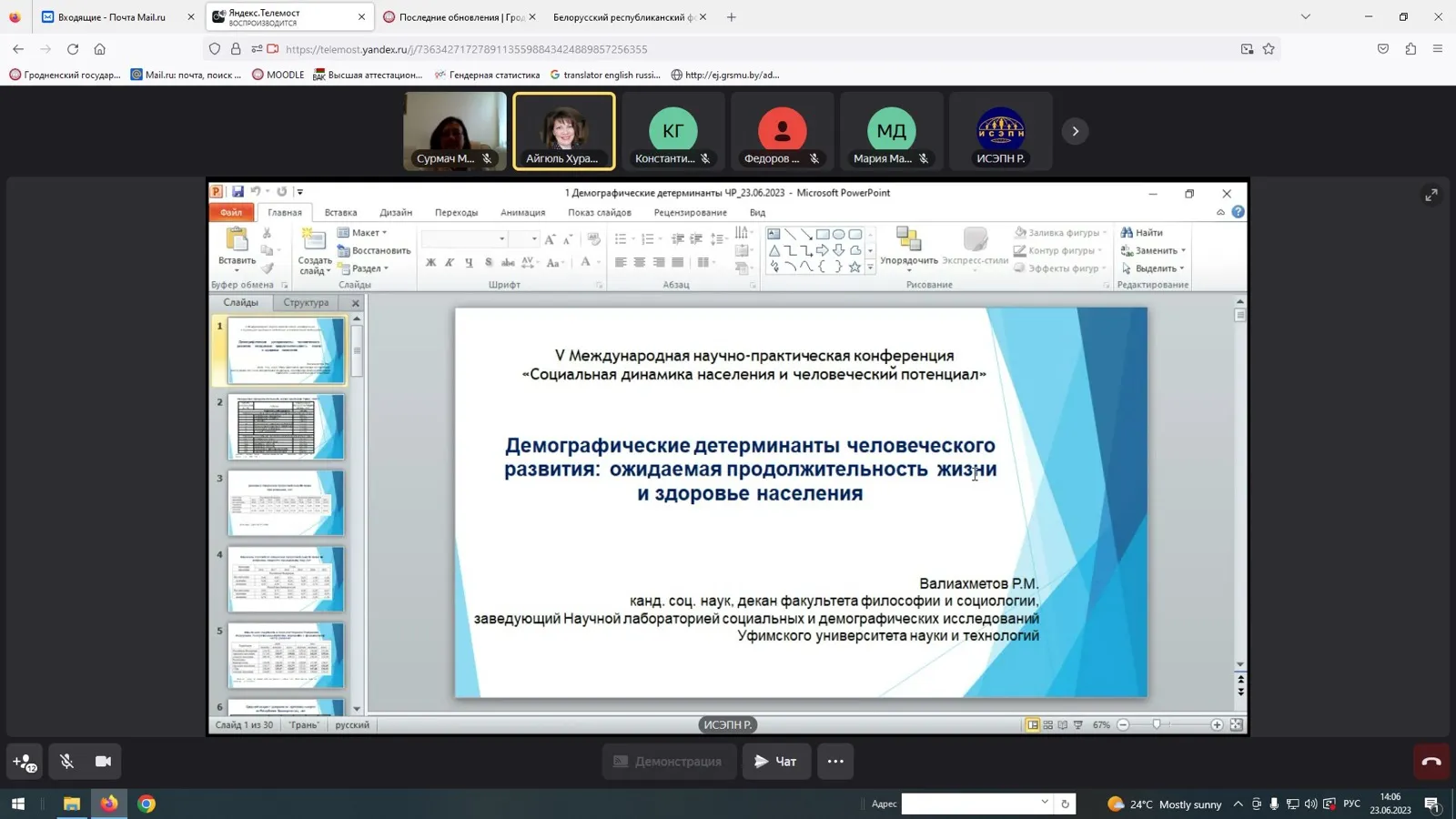Select the Айгюль Хура... participant tile
Screen dimensions: 1456x819
point(564,131)
